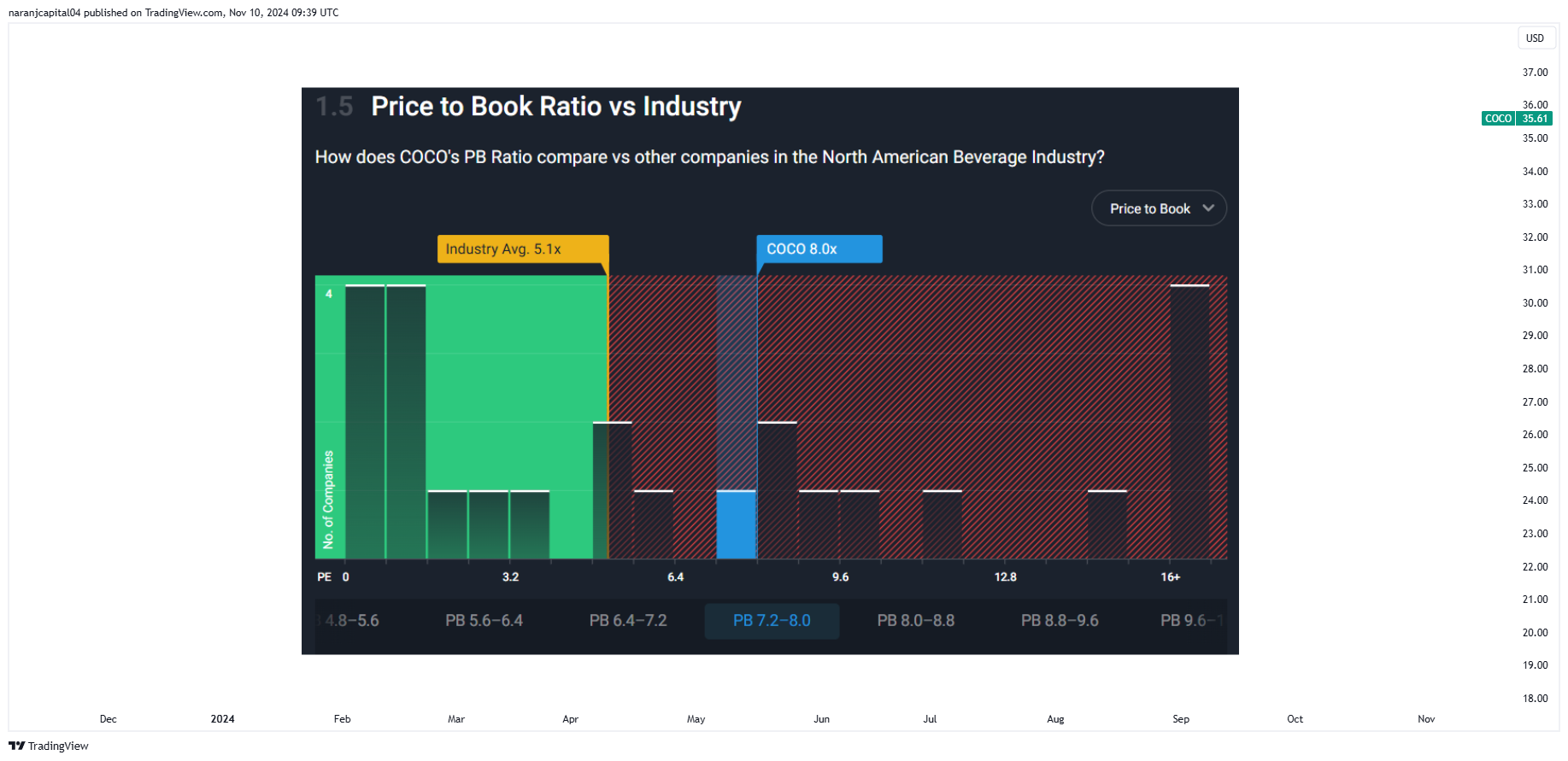Click the 16+ axis label
The image size is (1568, 761).
point(1170,577)
